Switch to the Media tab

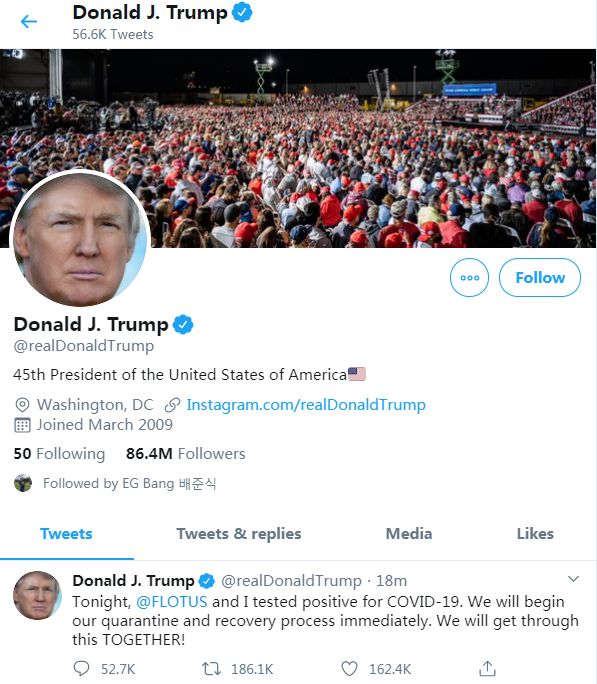[409, 534]
